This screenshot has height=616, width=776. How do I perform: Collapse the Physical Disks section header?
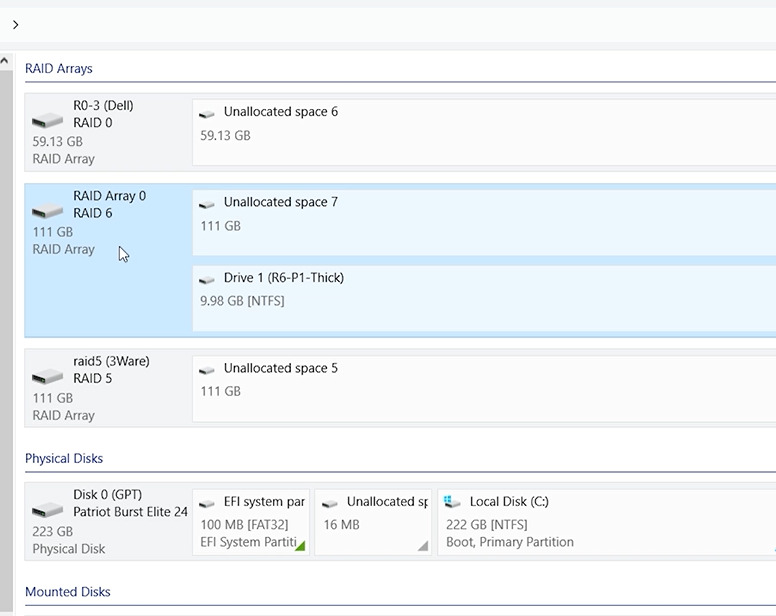pyautogui.click(x=64, y=458)
